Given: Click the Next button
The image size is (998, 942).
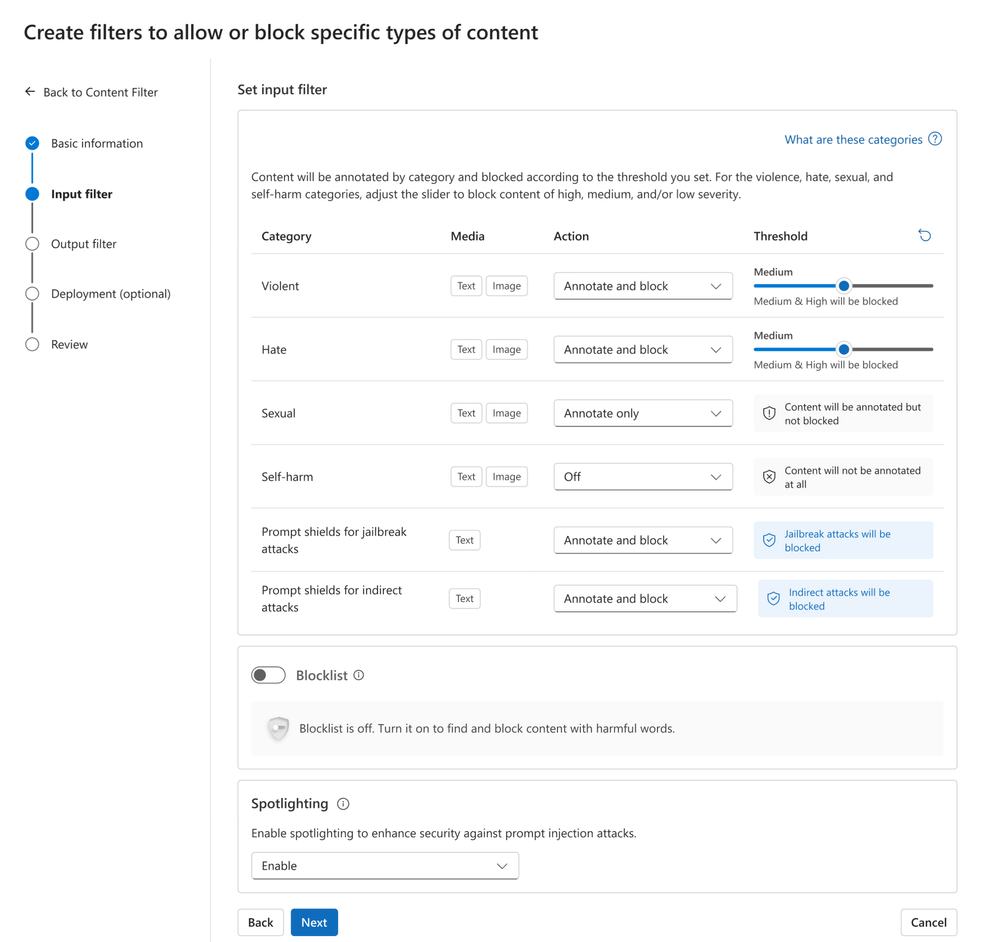Looking at the screenshot, I should click(x=314, y=922).
